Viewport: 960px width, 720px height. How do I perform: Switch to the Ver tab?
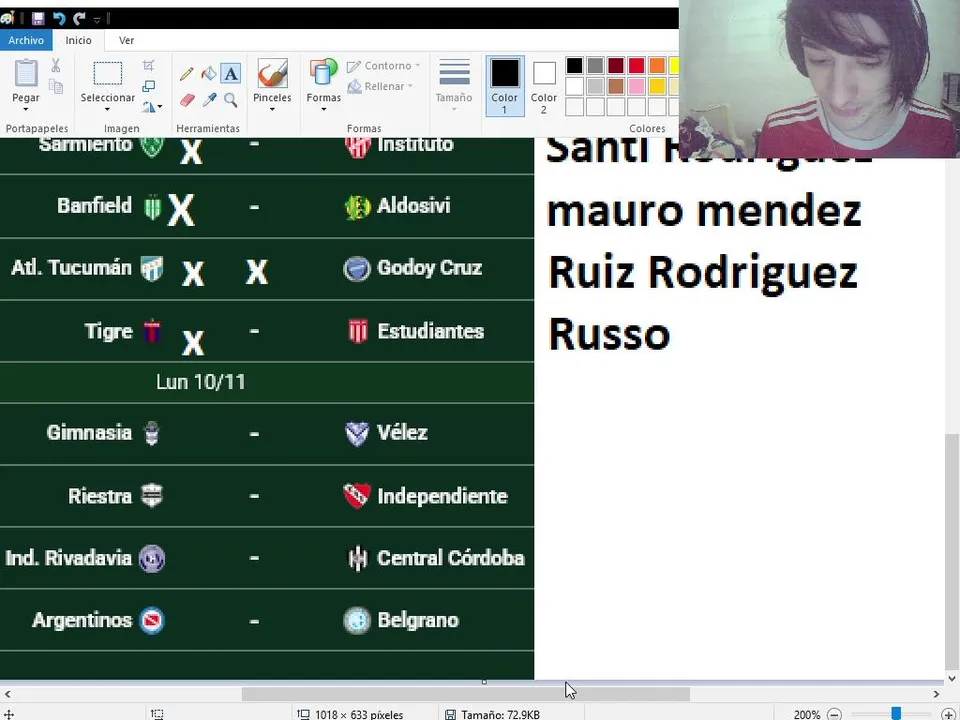coord(126,40)
